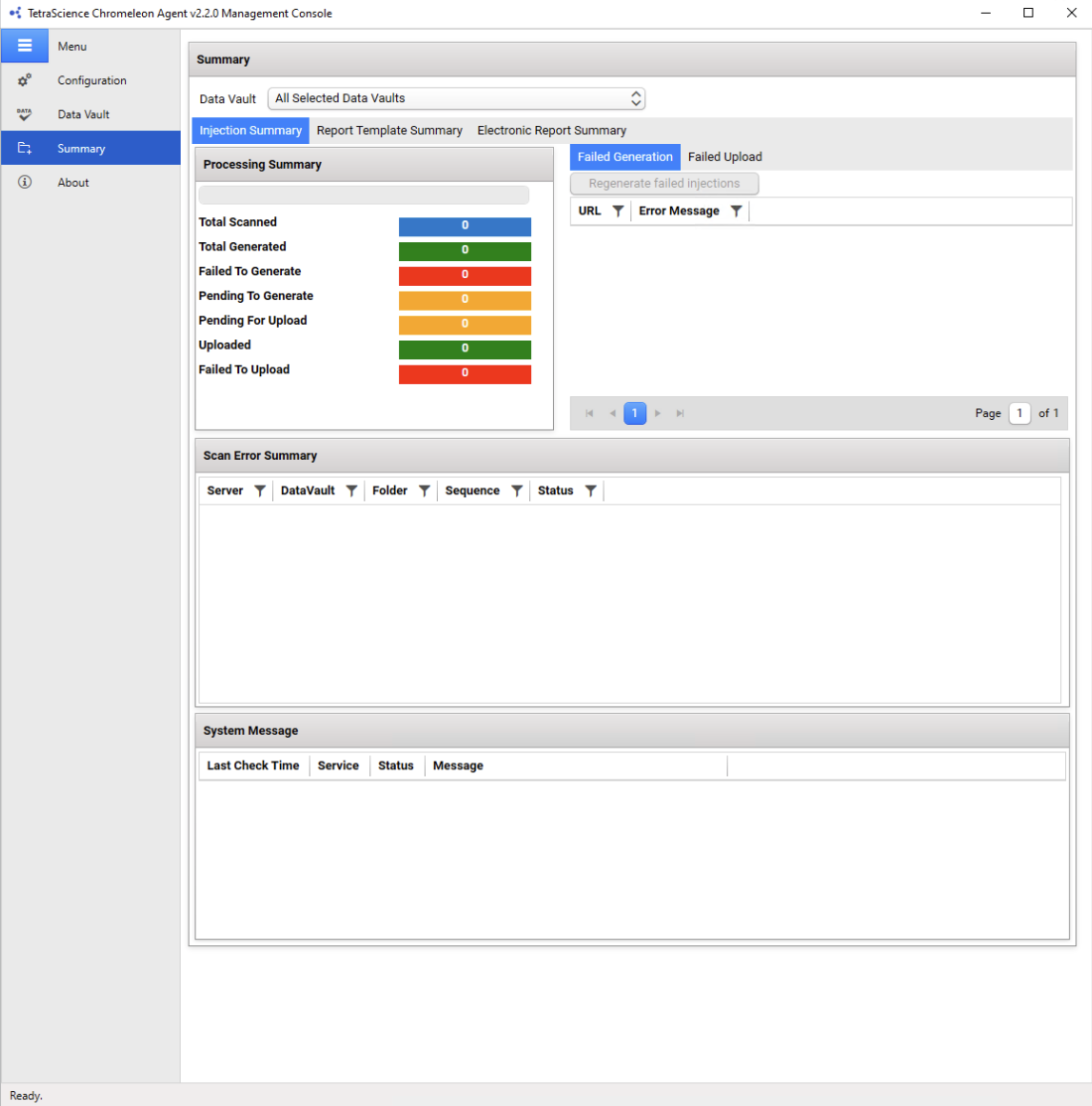Viewport: 1092px width, 1106px height.
Task: Select the Failed Generation tab
Action: tap(625, 157)
